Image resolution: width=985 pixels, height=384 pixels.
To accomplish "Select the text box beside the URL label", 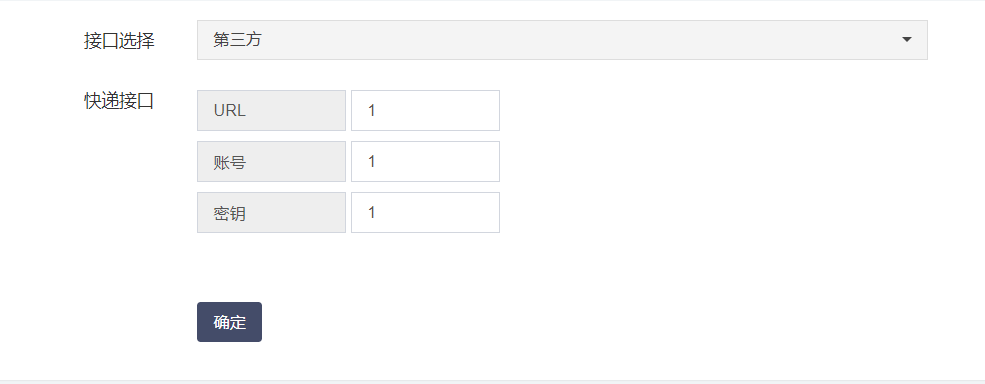I will (x=425, y=111).
